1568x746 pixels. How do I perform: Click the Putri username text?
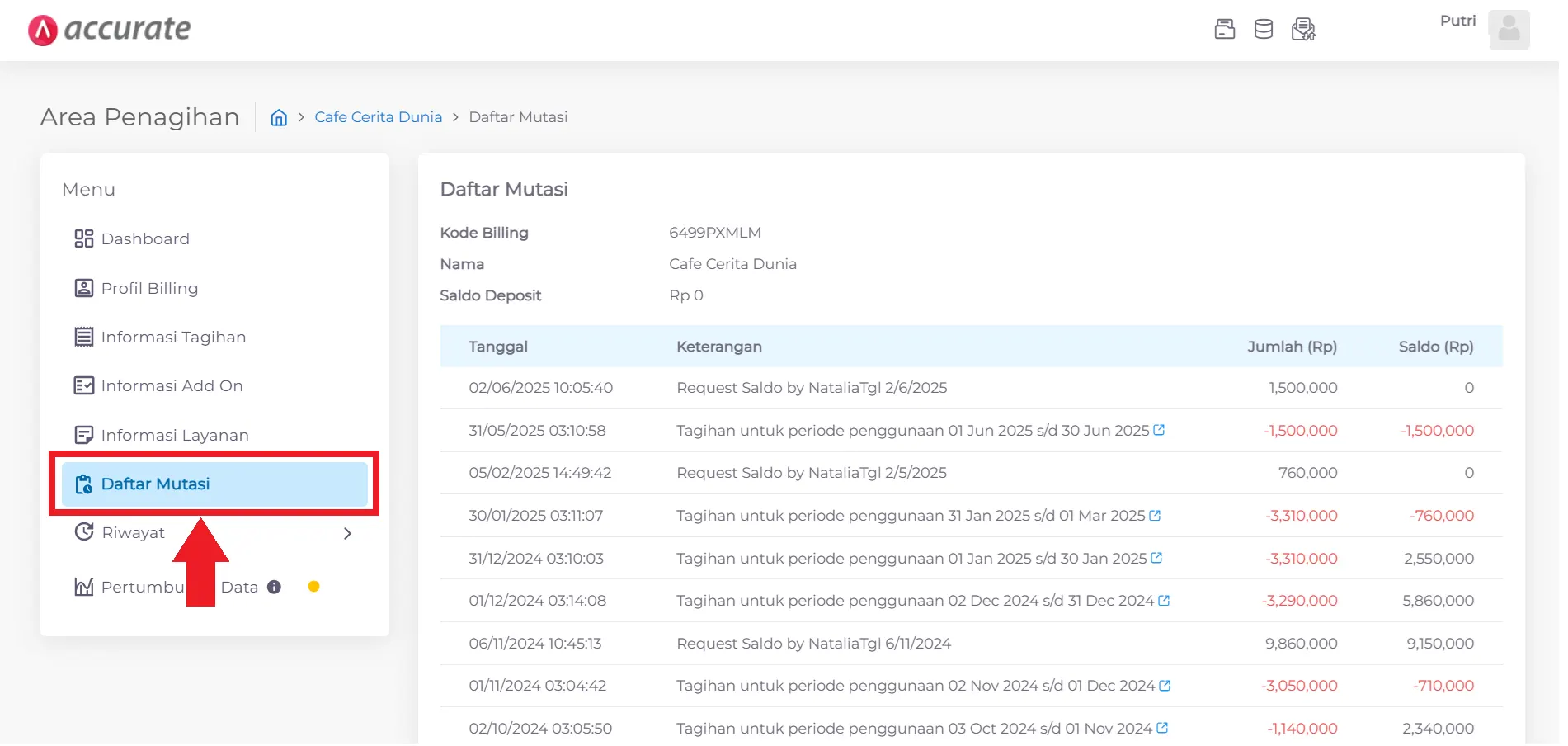(x=1457, y=21)
